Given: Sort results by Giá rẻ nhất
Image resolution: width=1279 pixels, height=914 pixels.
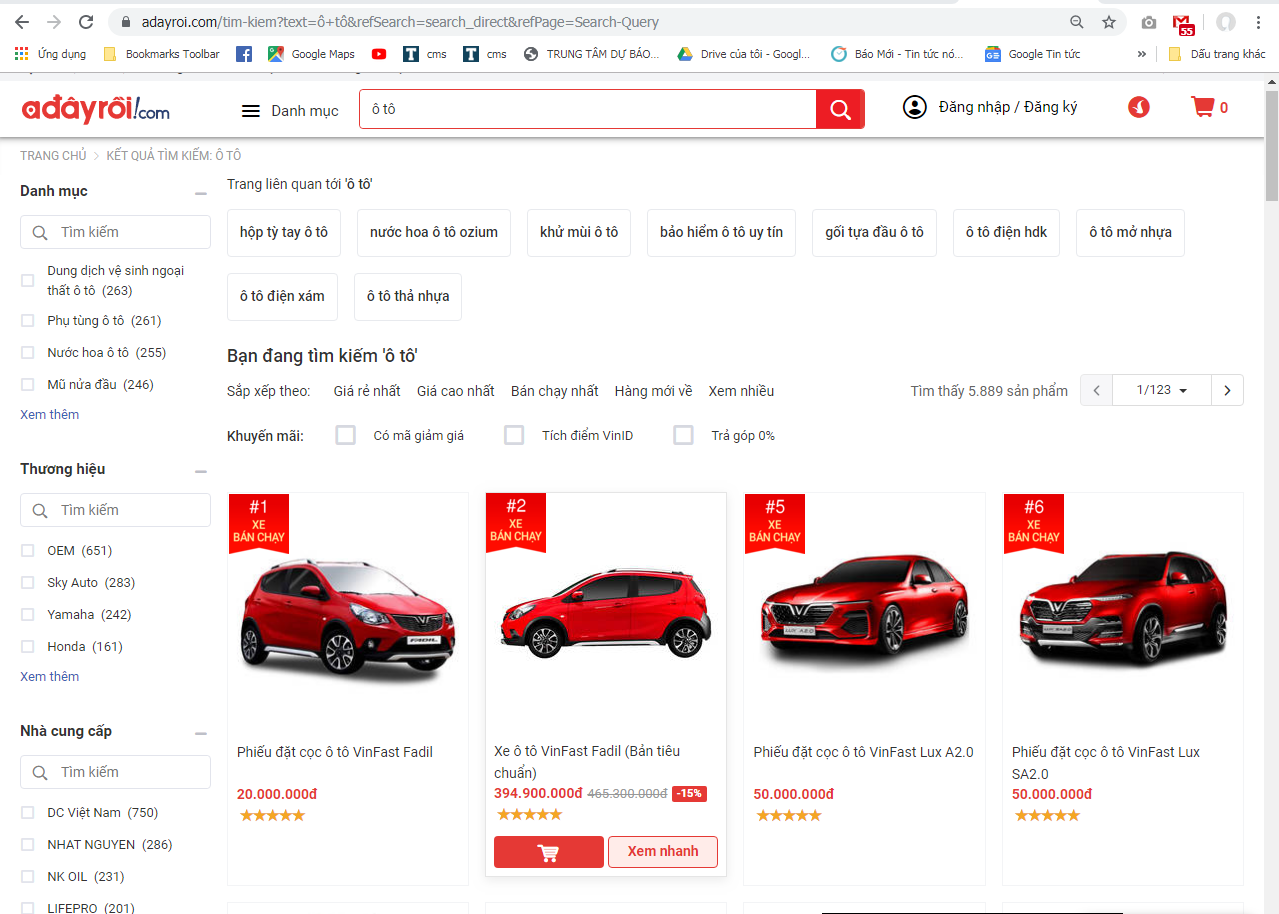Looking at the screenshot, I should click(x=366, y=391).
